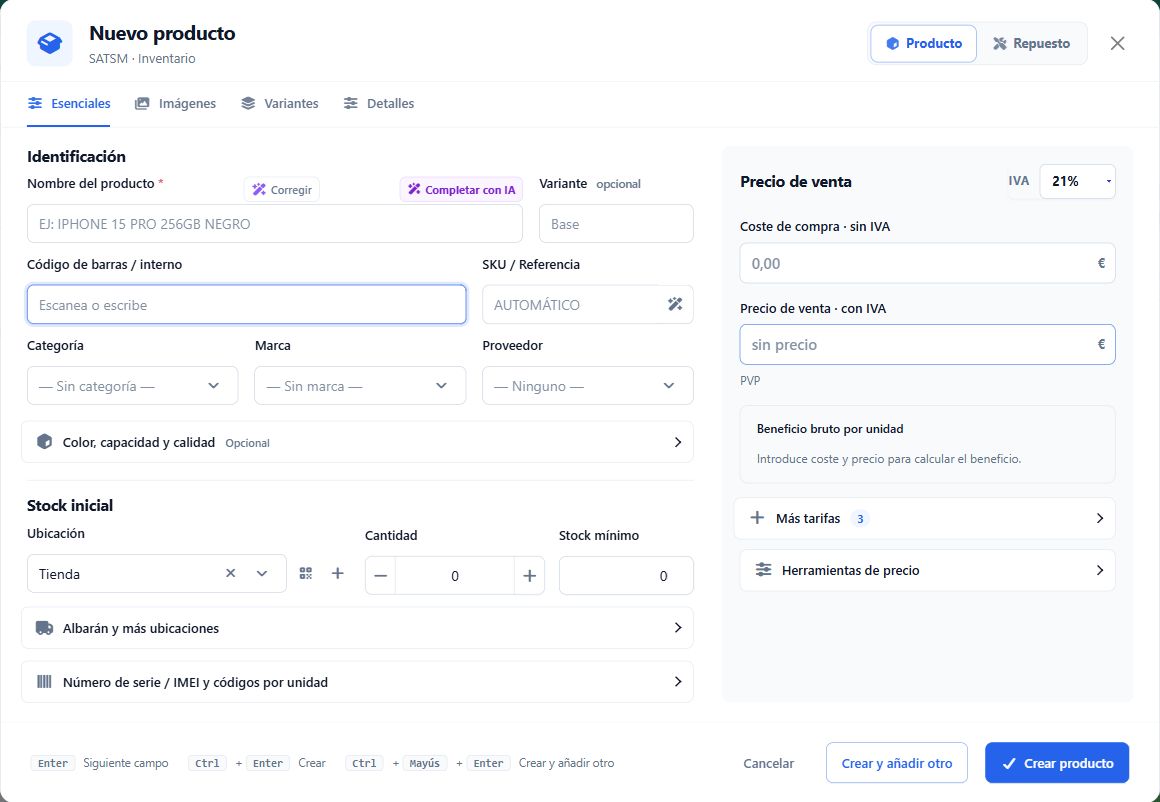The height and width of the screenshot is (802, 1160).
Task: Focus the Código de barras field
Action: point(246,305)
